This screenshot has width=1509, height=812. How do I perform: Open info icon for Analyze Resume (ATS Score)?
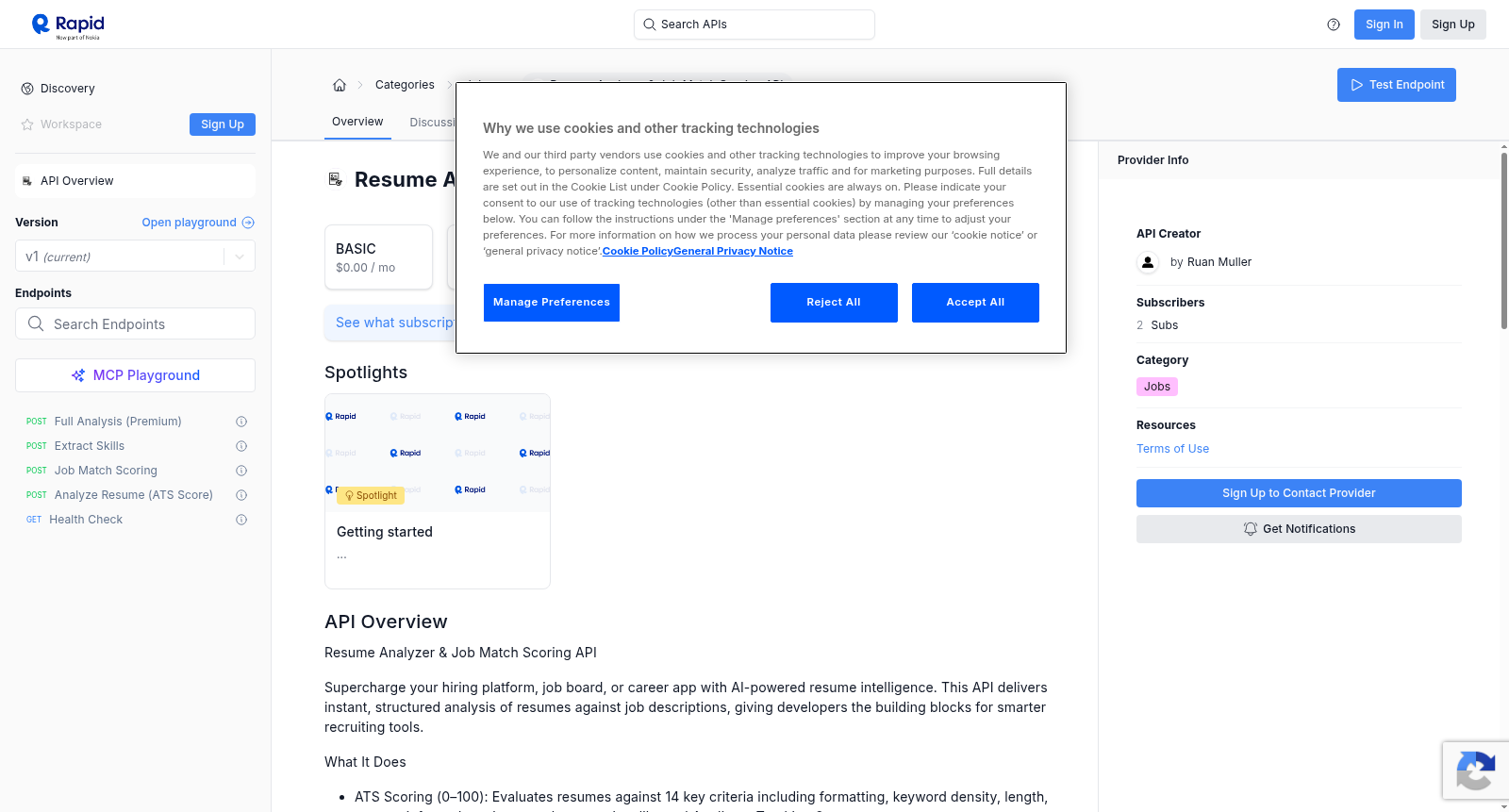click(x=241, y=495)
